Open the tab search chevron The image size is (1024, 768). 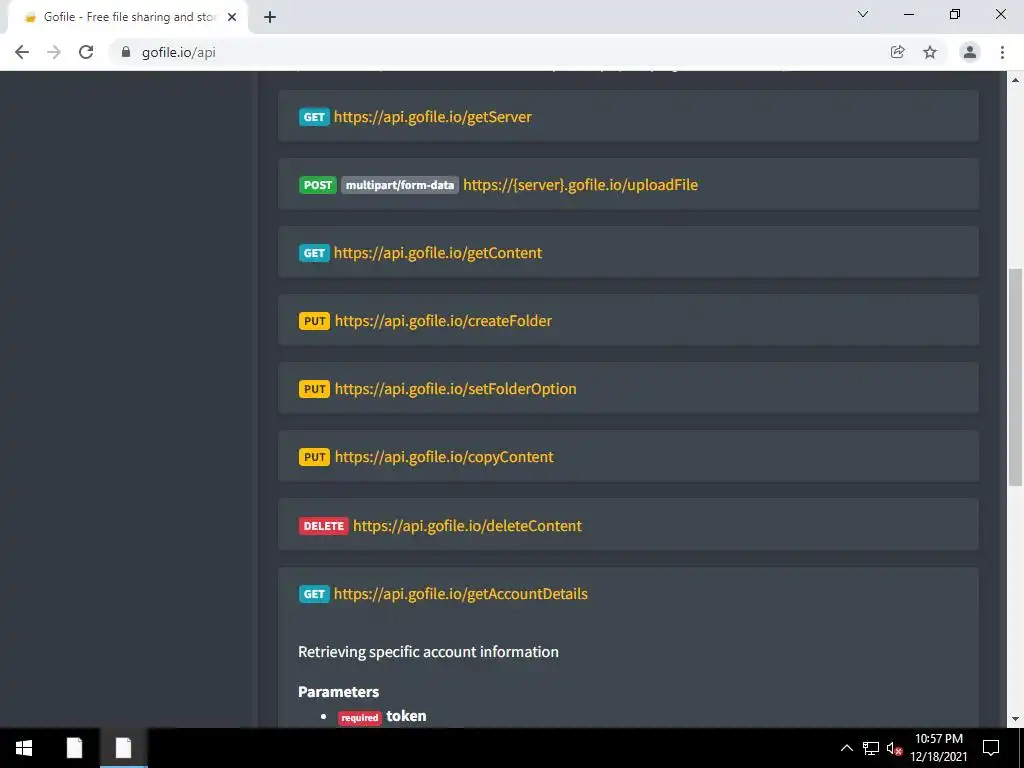click(863, 14)
